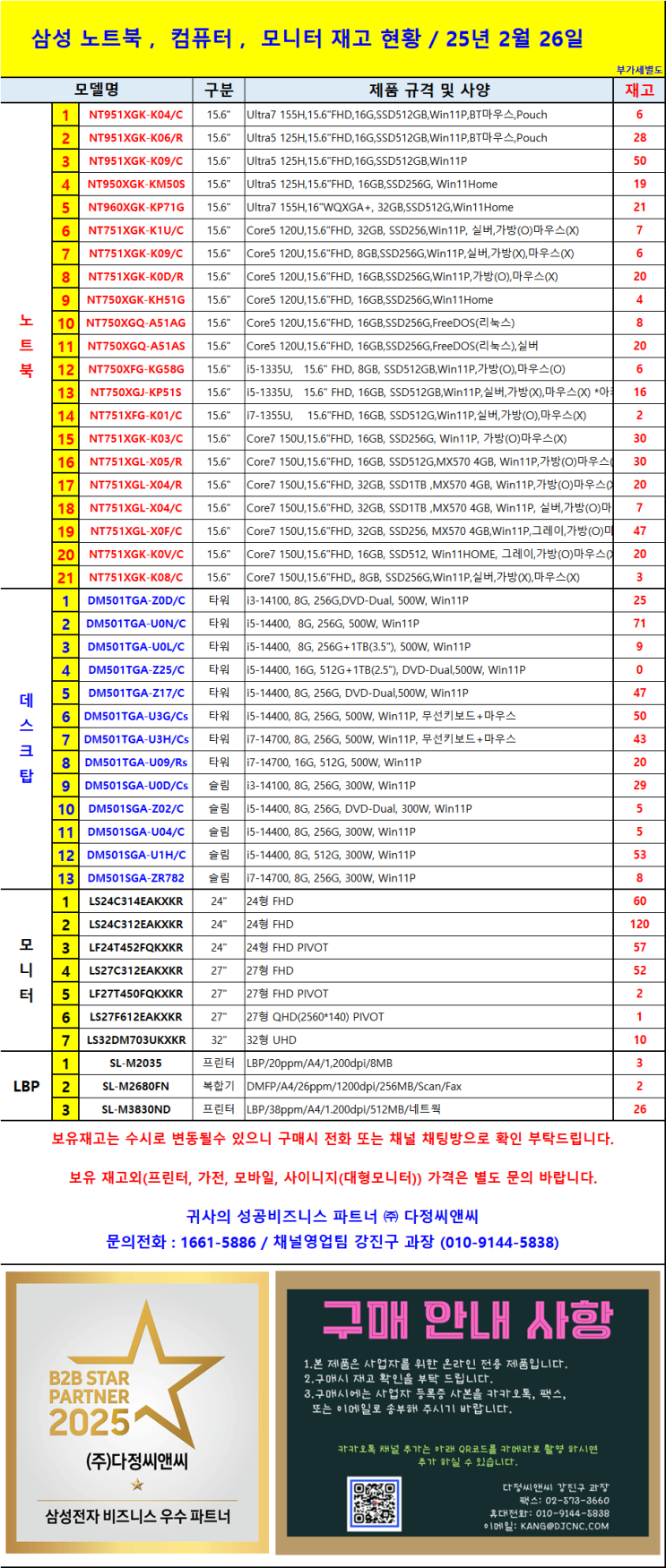Select printer model SL-M2680FN
Screen dimensions: 666x1568
135,1087
